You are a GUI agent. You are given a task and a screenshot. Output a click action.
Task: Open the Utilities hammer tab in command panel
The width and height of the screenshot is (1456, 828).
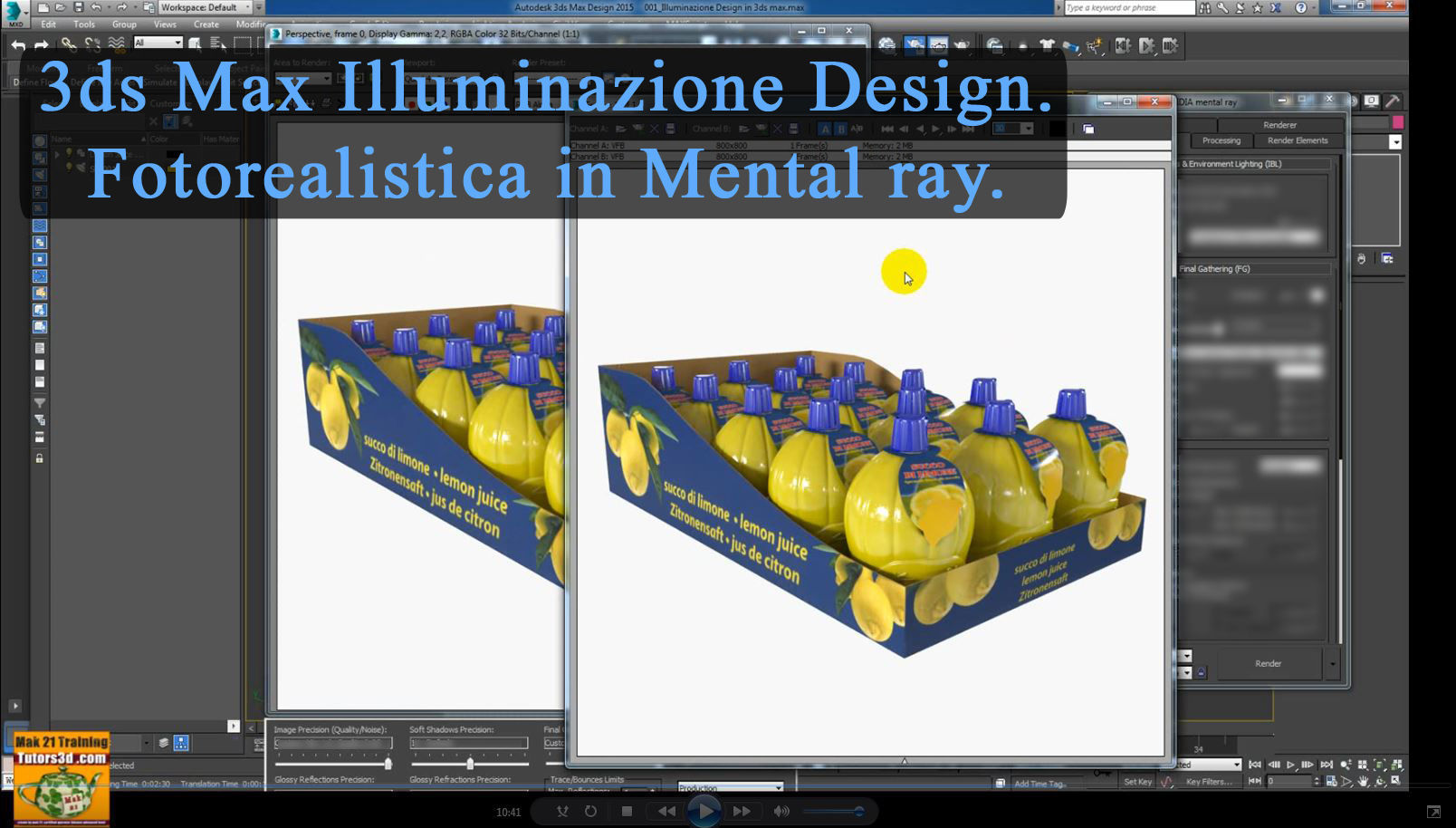click(x=1392, y=101)
